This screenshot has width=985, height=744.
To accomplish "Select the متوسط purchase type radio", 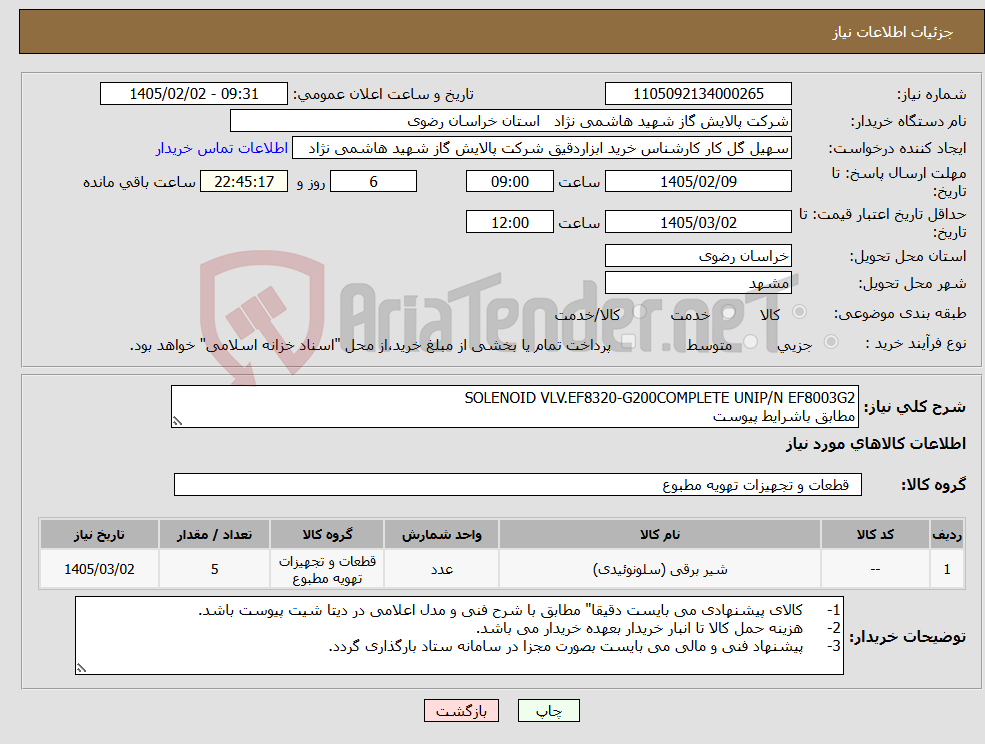I will tap(751, 342).
